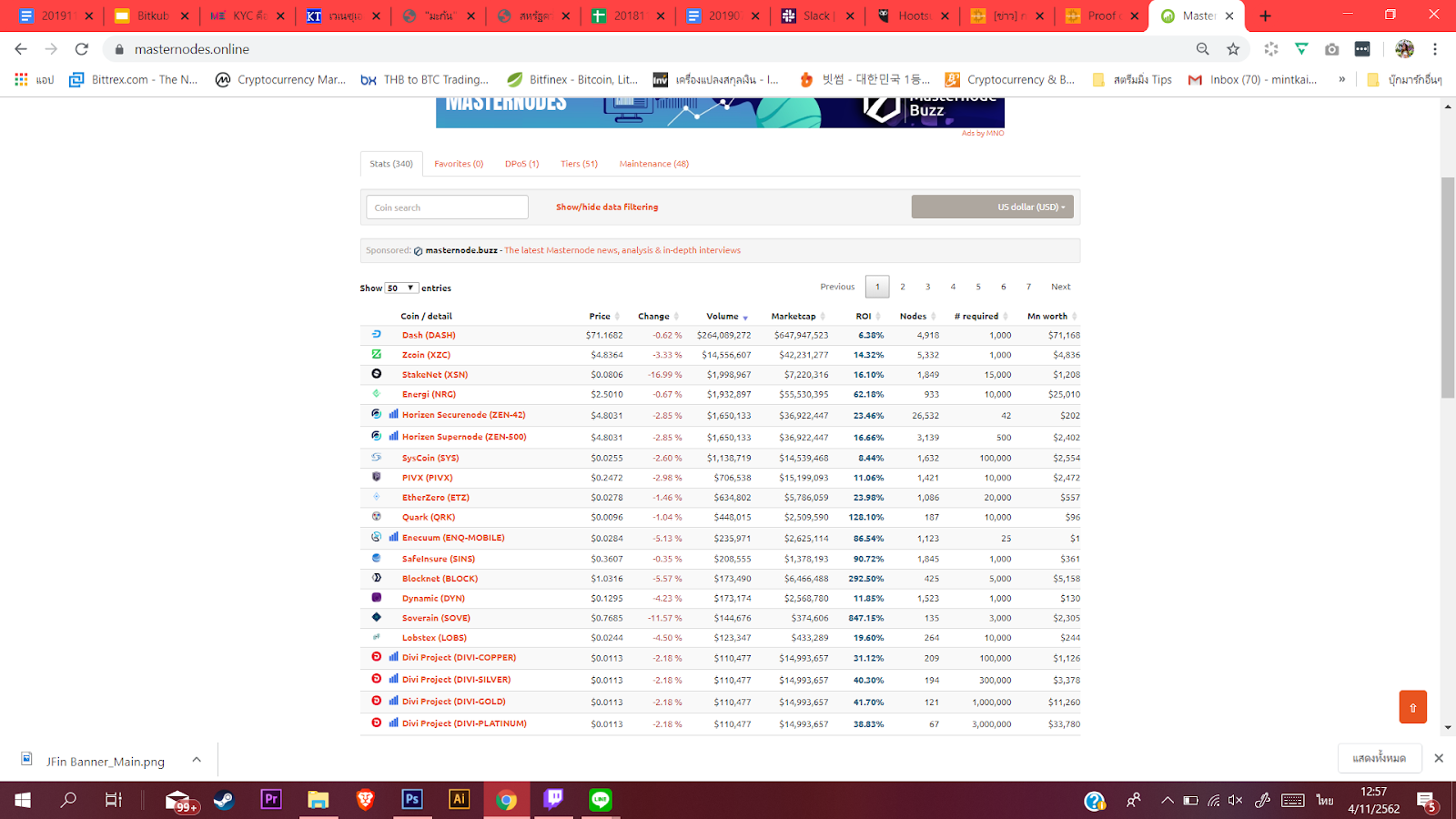Open the PIVX (PIVX) coin link
The image size is (1456, 819).
pos(427,478)
